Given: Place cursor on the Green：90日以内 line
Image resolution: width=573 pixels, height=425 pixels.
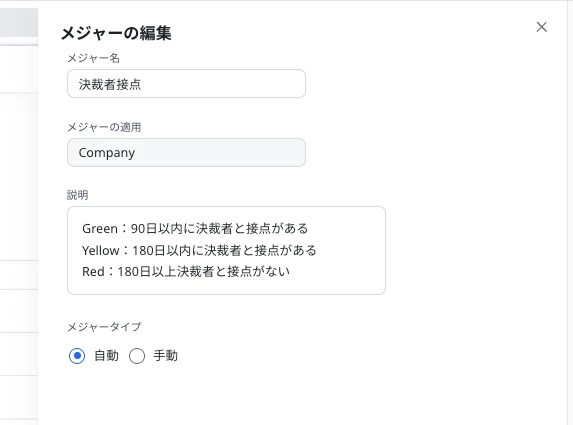Looking at the screenshot, I should coord(195,228).
